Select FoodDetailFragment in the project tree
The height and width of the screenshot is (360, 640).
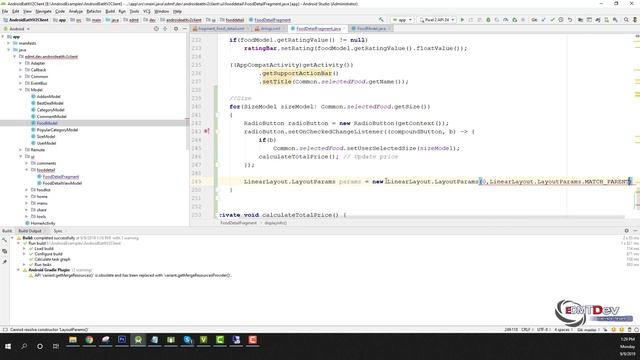point(60,177)
